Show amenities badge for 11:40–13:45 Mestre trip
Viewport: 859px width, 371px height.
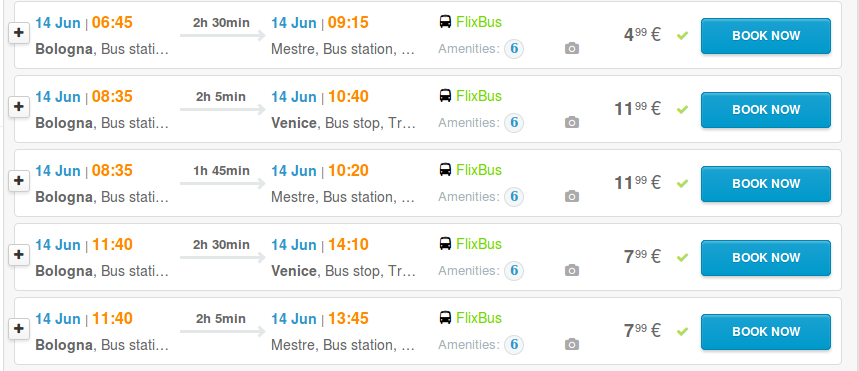(x=514, y=345)
